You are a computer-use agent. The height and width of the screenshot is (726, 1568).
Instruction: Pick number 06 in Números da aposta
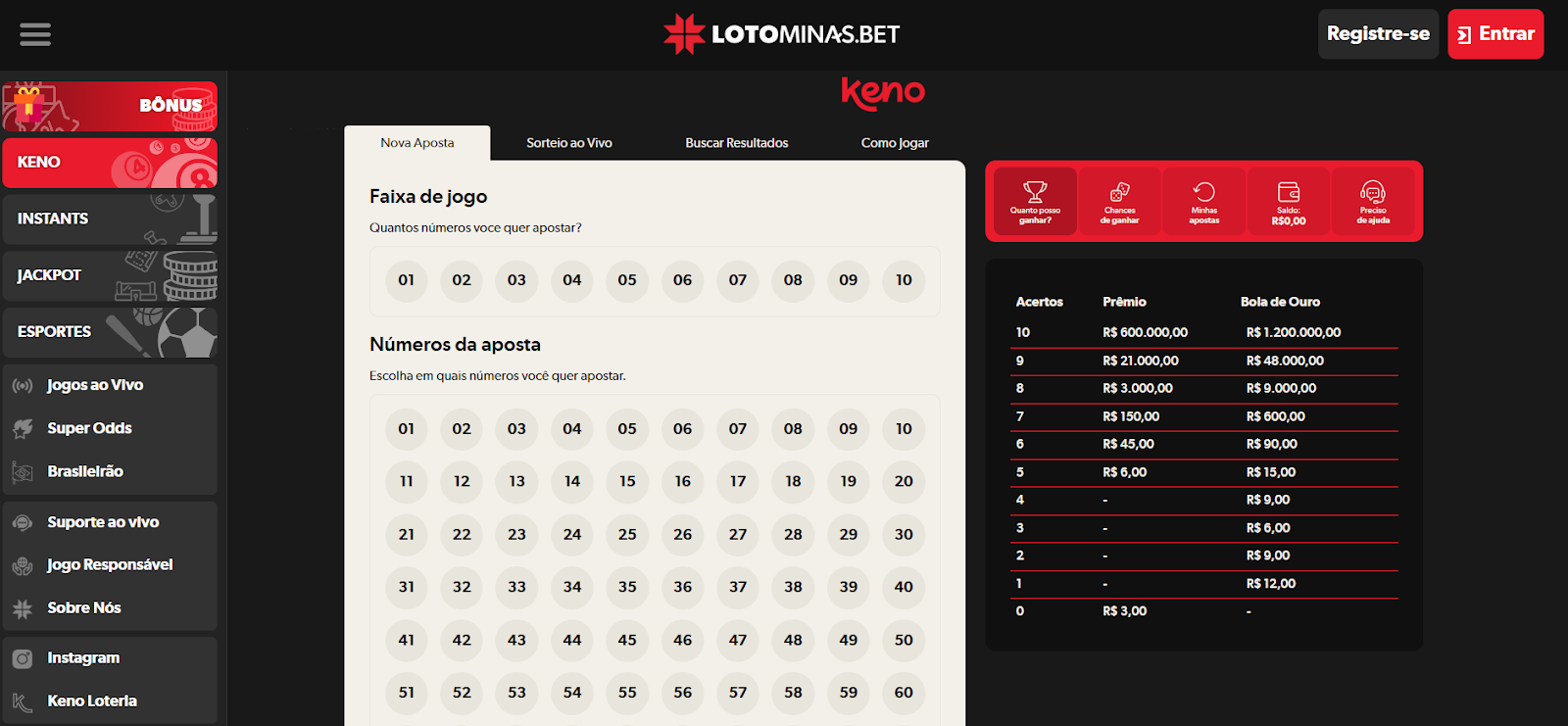[x=683, y=429]
